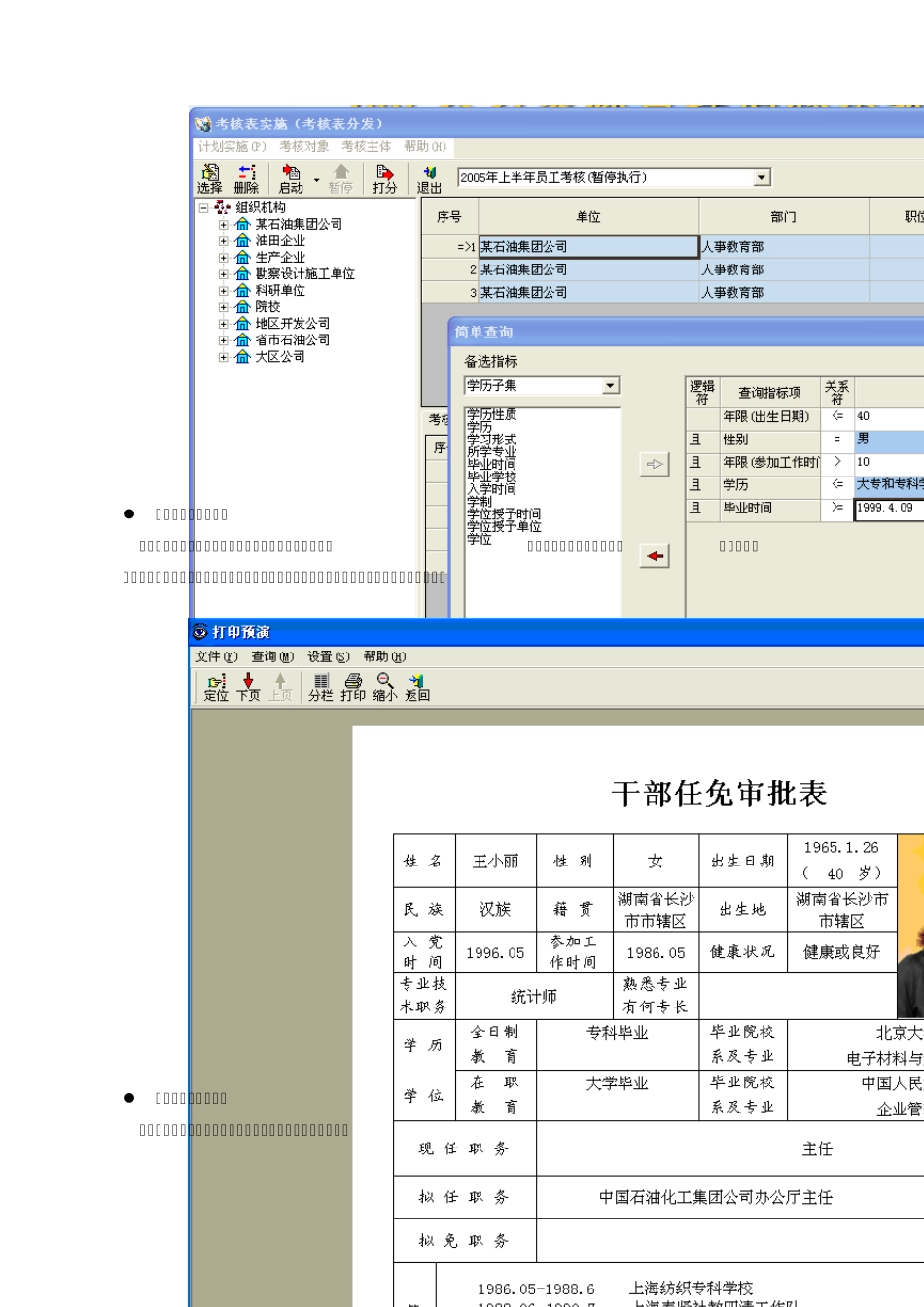Click the red left-arrow remove button
924x1307 pixels.
coord(655,555)
